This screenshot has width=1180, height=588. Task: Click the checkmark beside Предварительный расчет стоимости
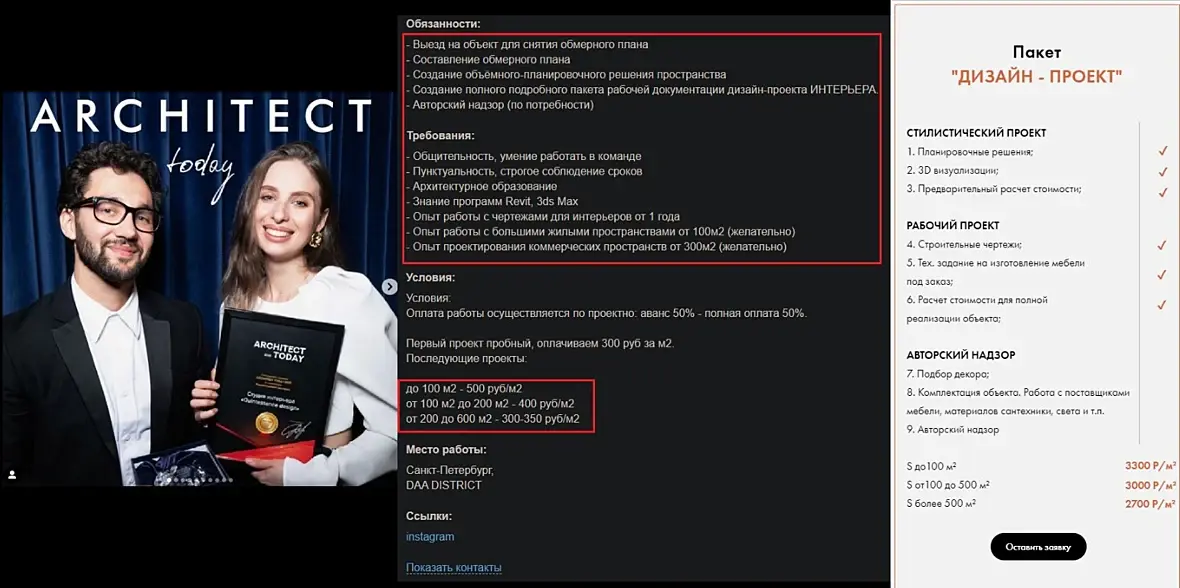(x=1163, y=192)
